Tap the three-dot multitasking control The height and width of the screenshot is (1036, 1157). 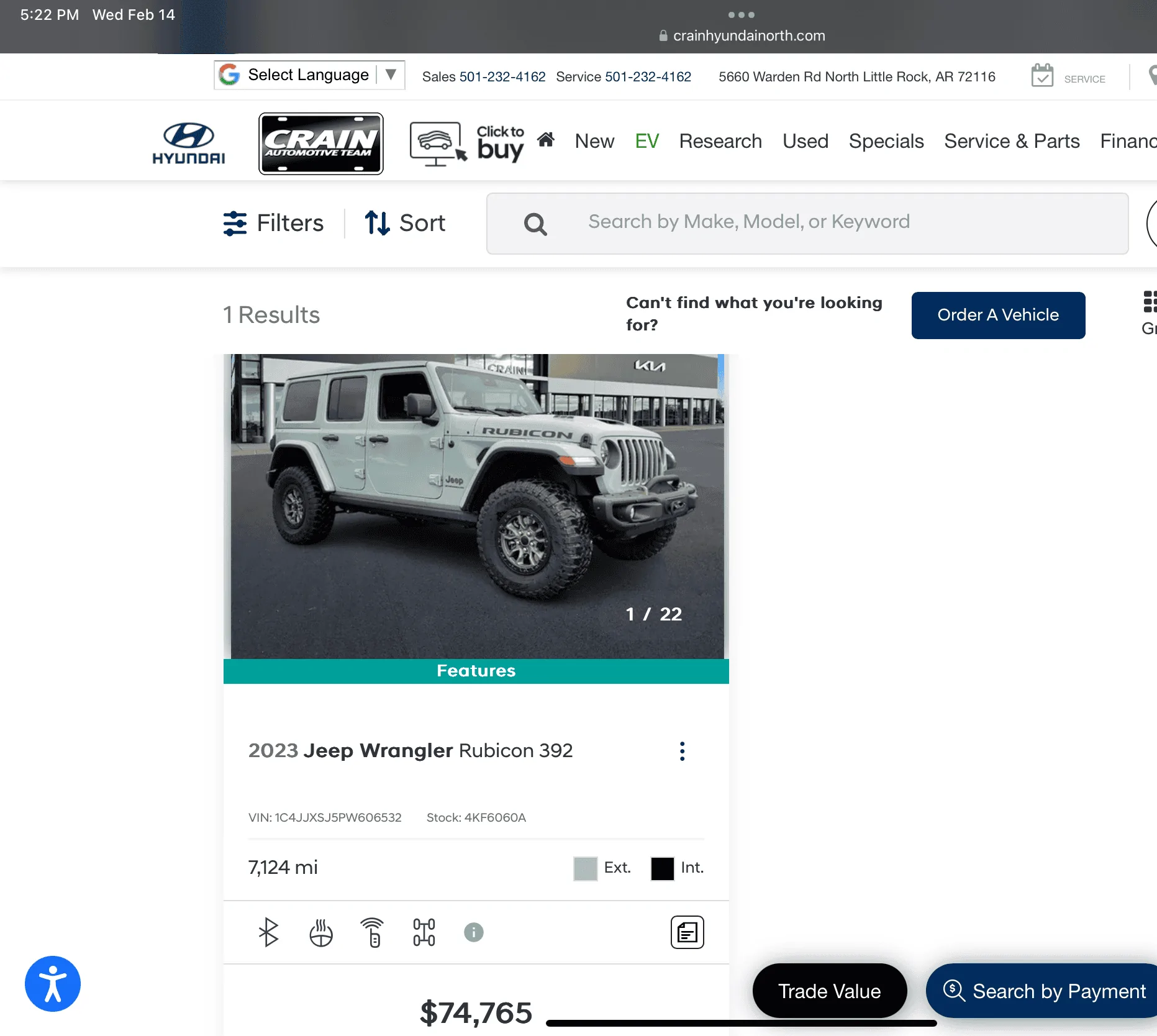coord(742,15)
